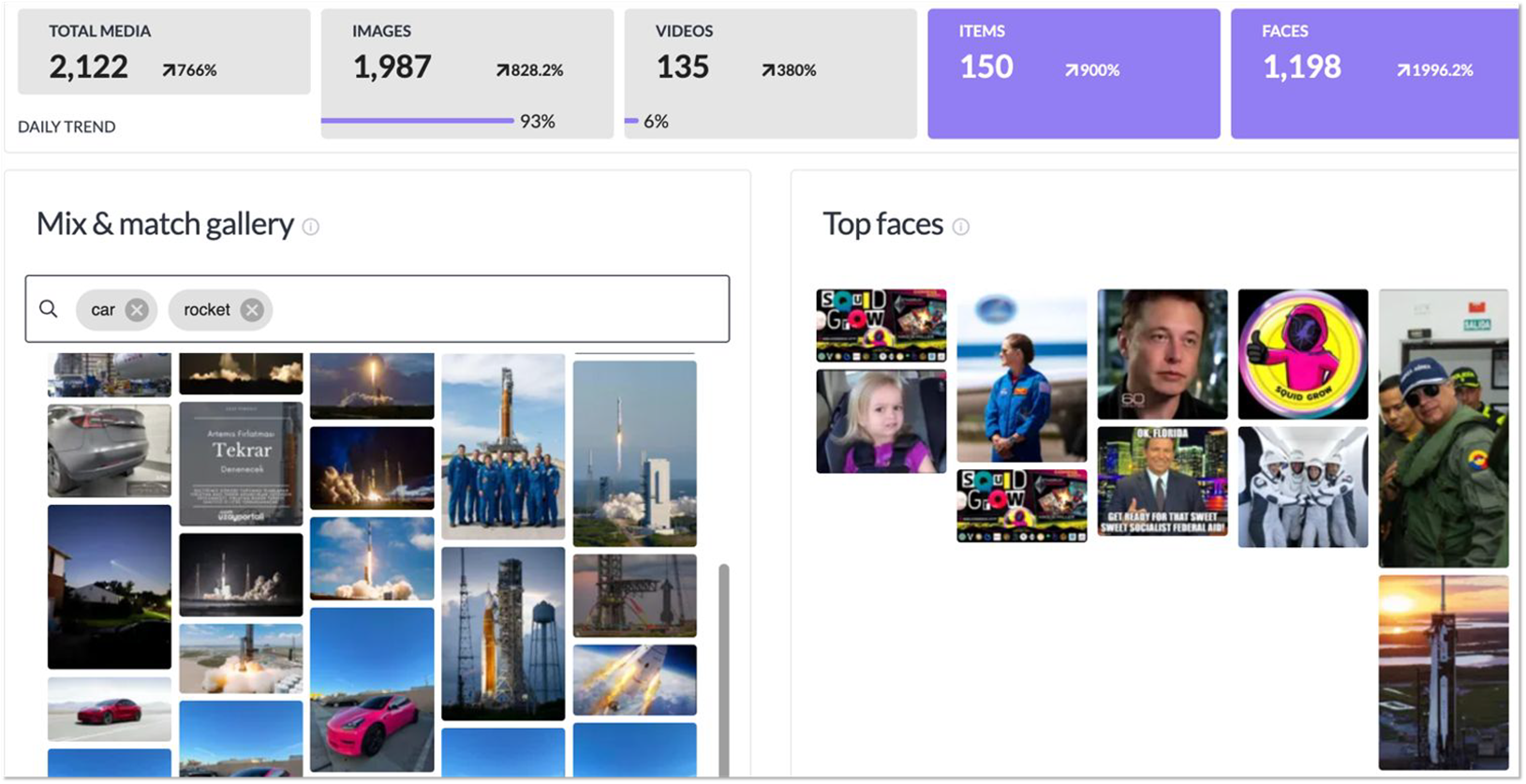Open astronaut crew in blue suits photo
The image size is (1526, 784).
click(x=503, y=447)
